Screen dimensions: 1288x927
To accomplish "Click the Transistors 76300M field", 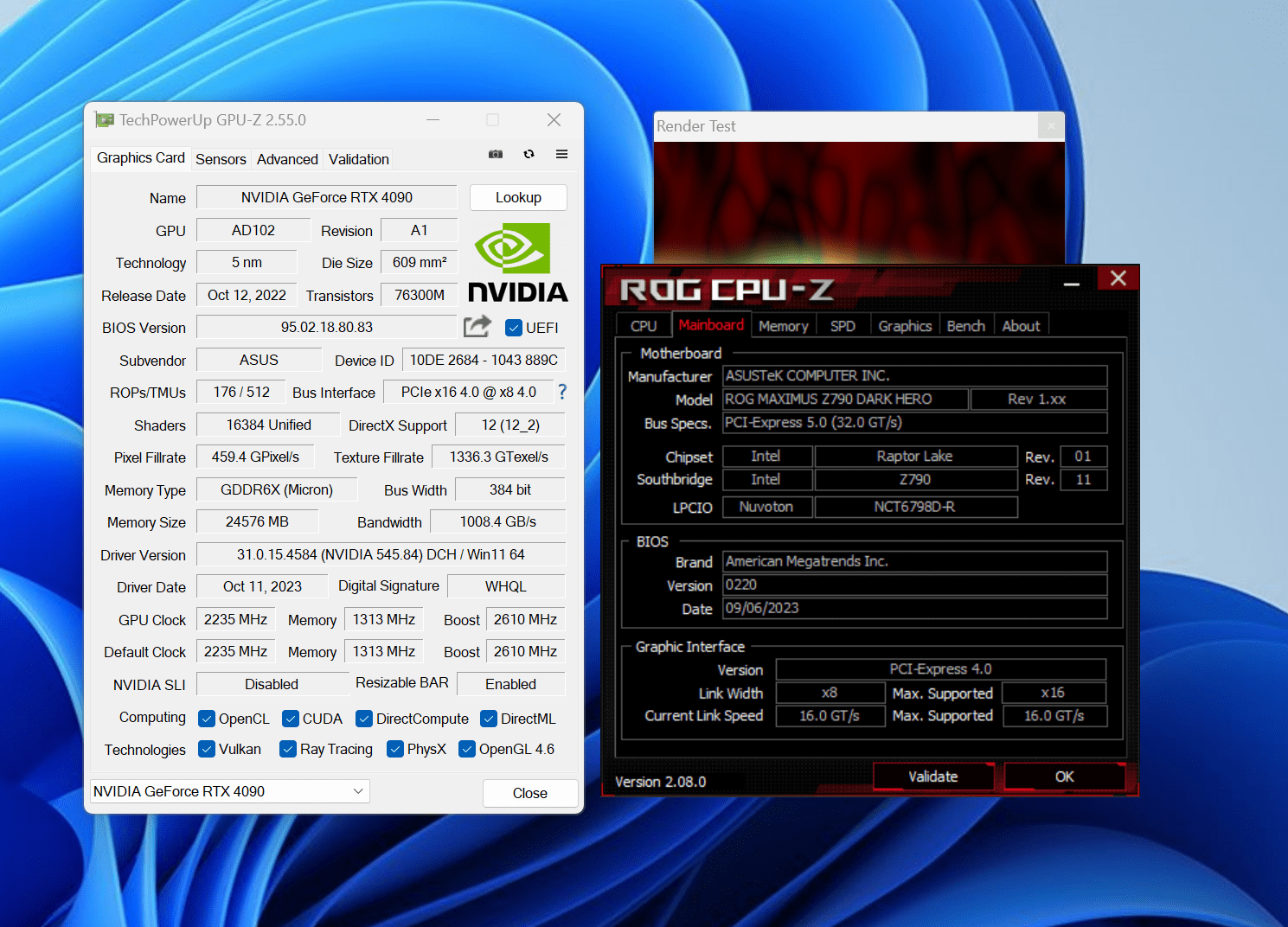I will (420, 295).
